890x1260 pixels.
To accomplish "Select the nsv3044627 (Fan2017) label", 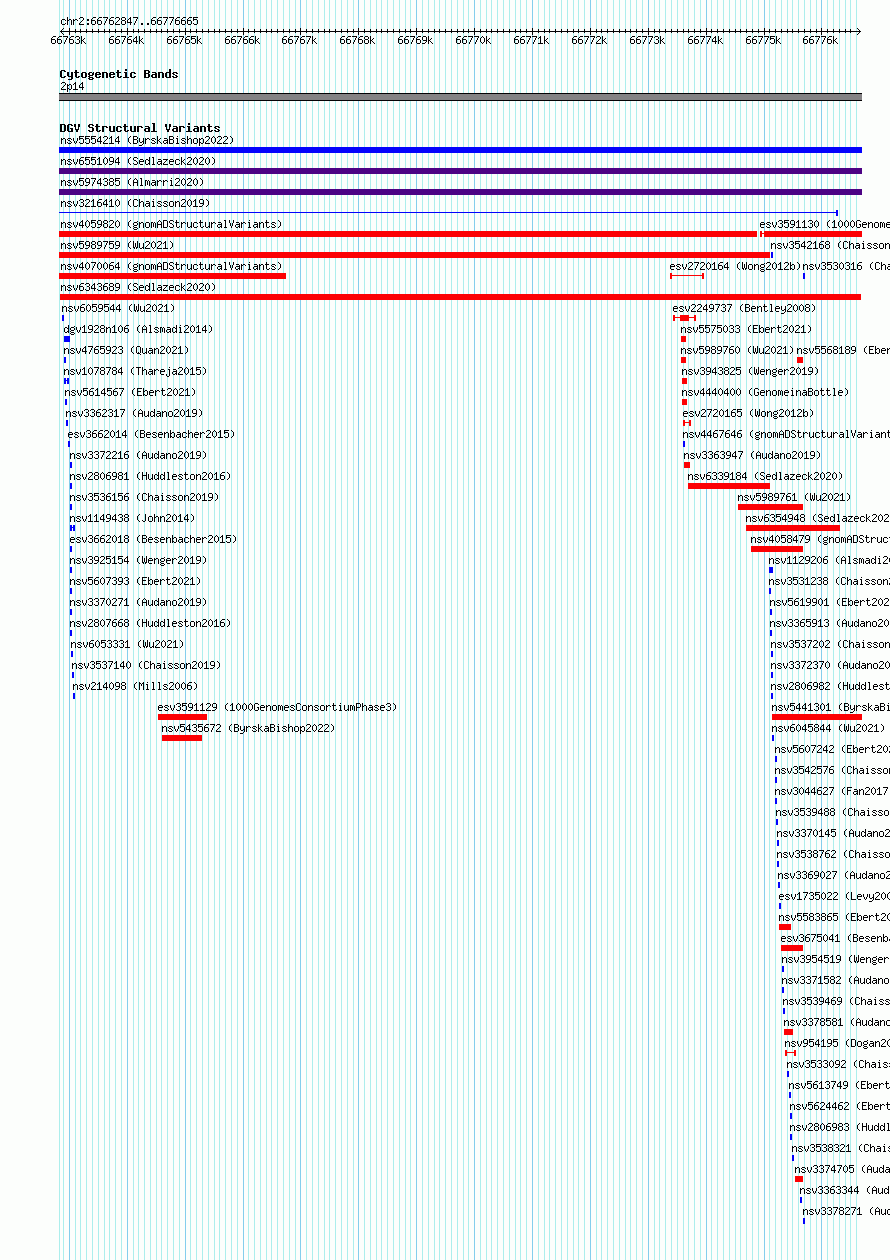I will (x=832, y=791).
